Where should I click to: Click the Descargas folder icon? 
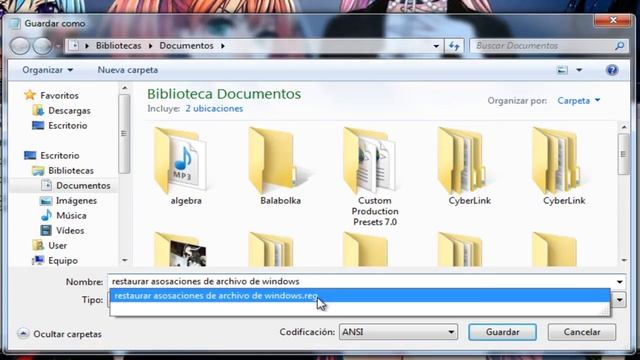click(38, 110)
